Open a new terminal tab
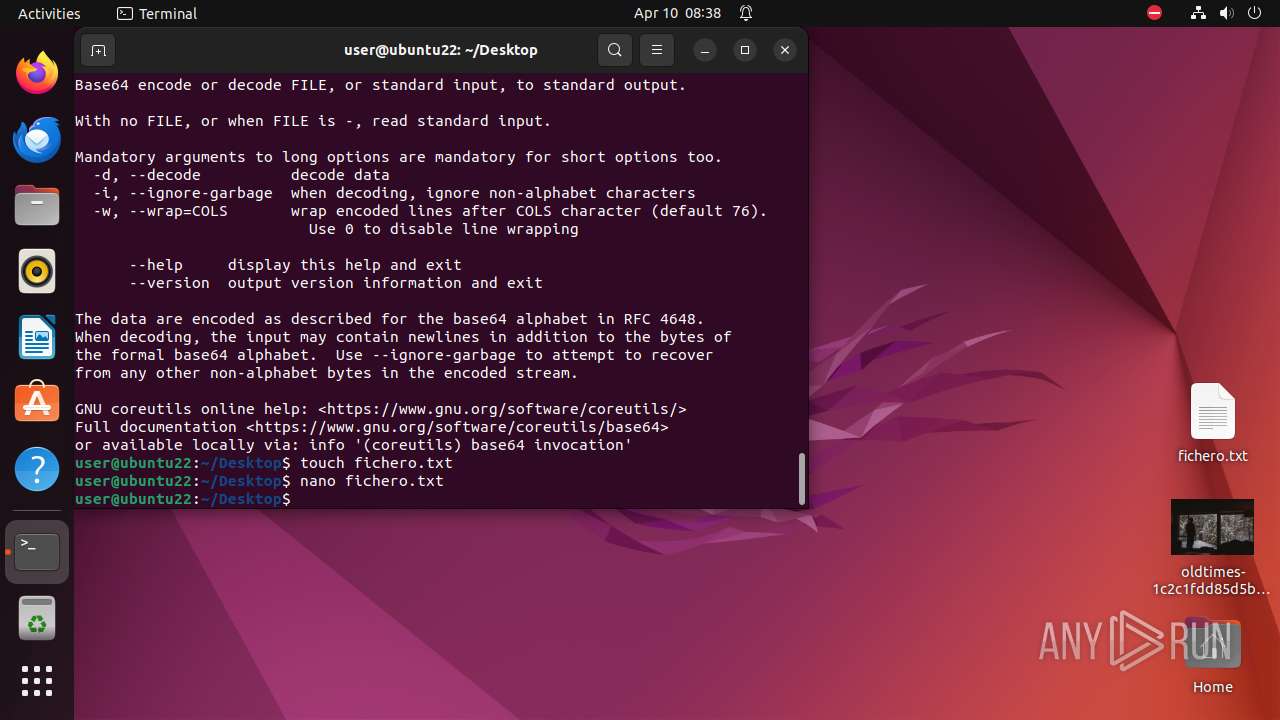The width and height of the screenshot is (1280, 720). [x=98, y=50]
